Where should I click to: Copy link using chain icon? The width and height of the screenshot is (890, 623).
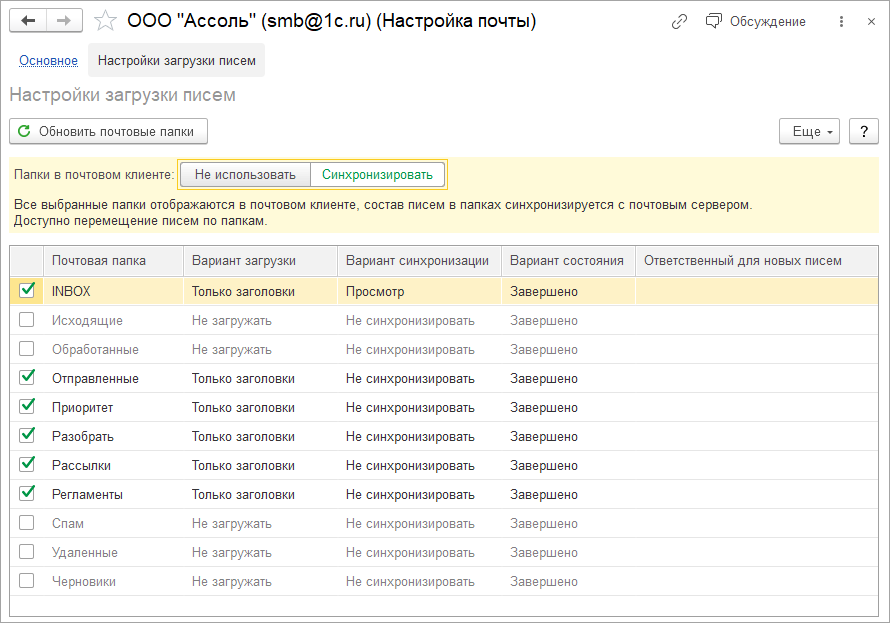679,21
